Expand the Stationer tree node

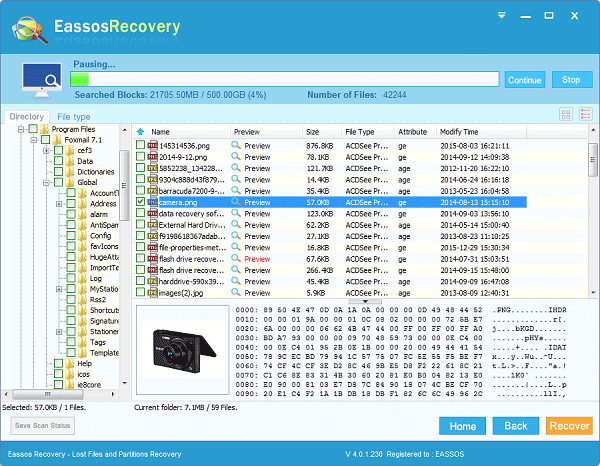[59, 332]
